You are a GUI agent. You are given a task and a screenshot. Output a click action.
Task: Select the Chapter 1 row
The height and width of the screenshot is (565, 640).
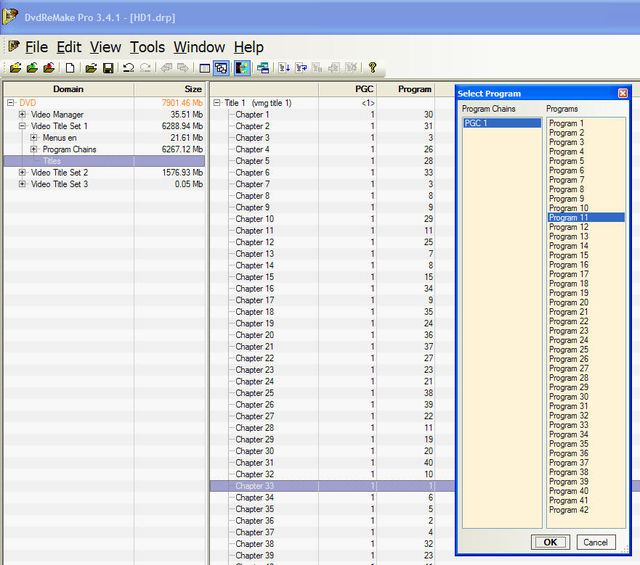point(332,114)
